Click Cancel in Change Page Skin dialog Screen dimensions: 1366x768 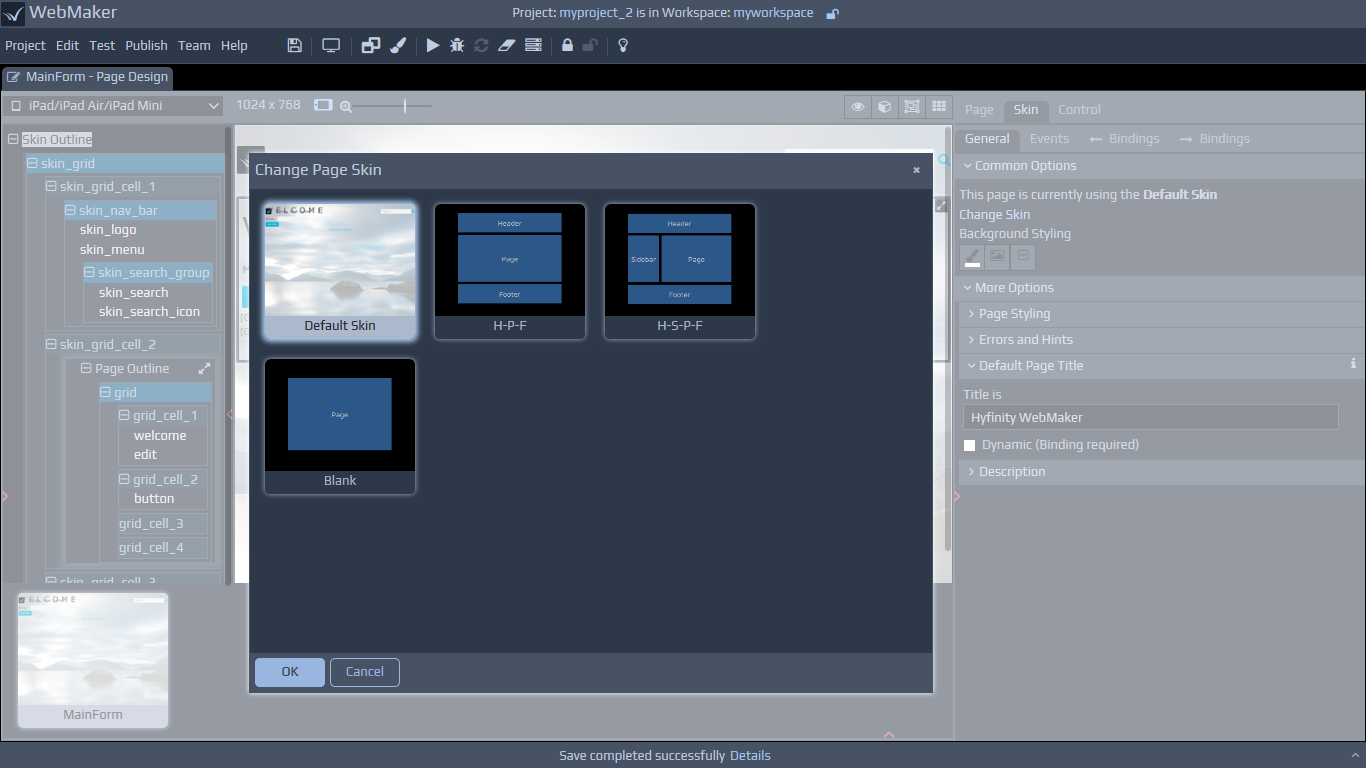(365, 672)
